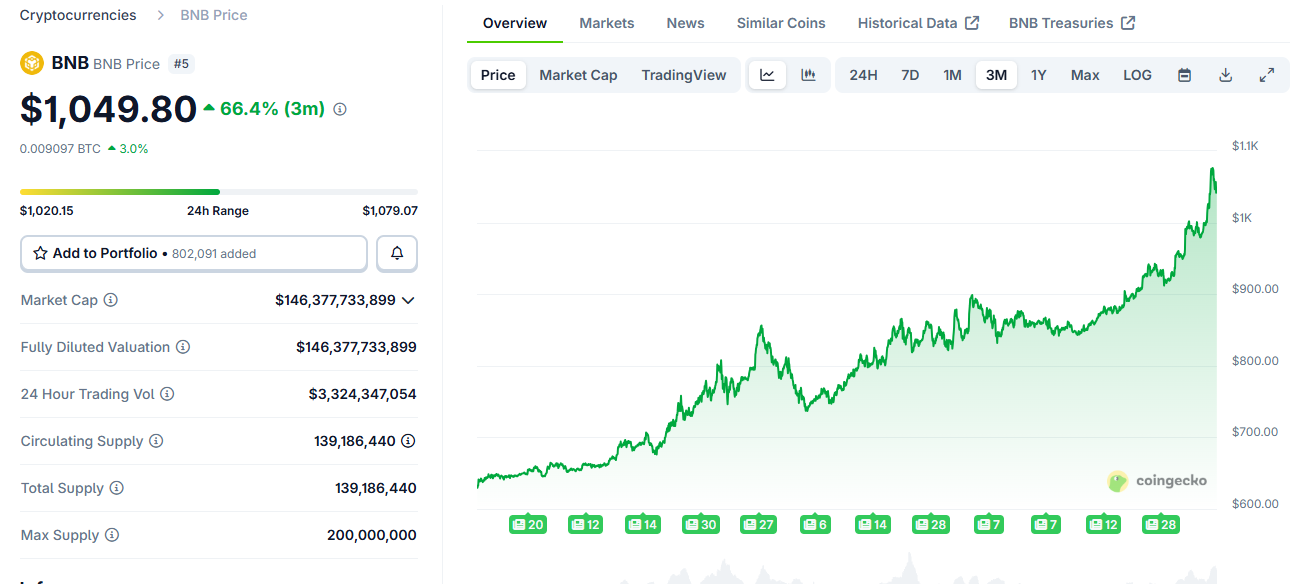Click the #5 rank badge
The image size is (1301, 584).
pos(182,64)
